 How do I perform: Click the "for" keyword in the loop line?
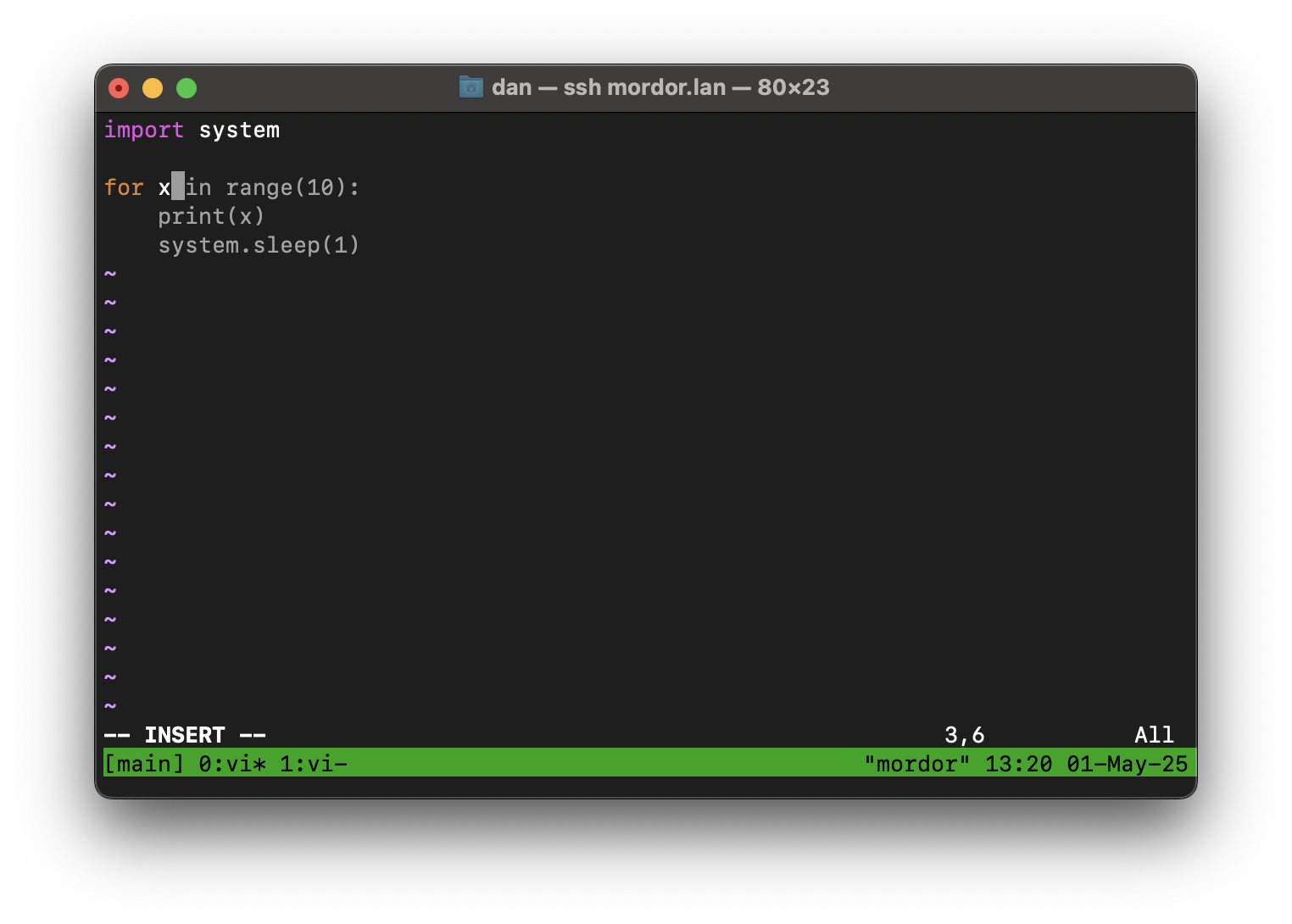124,187
